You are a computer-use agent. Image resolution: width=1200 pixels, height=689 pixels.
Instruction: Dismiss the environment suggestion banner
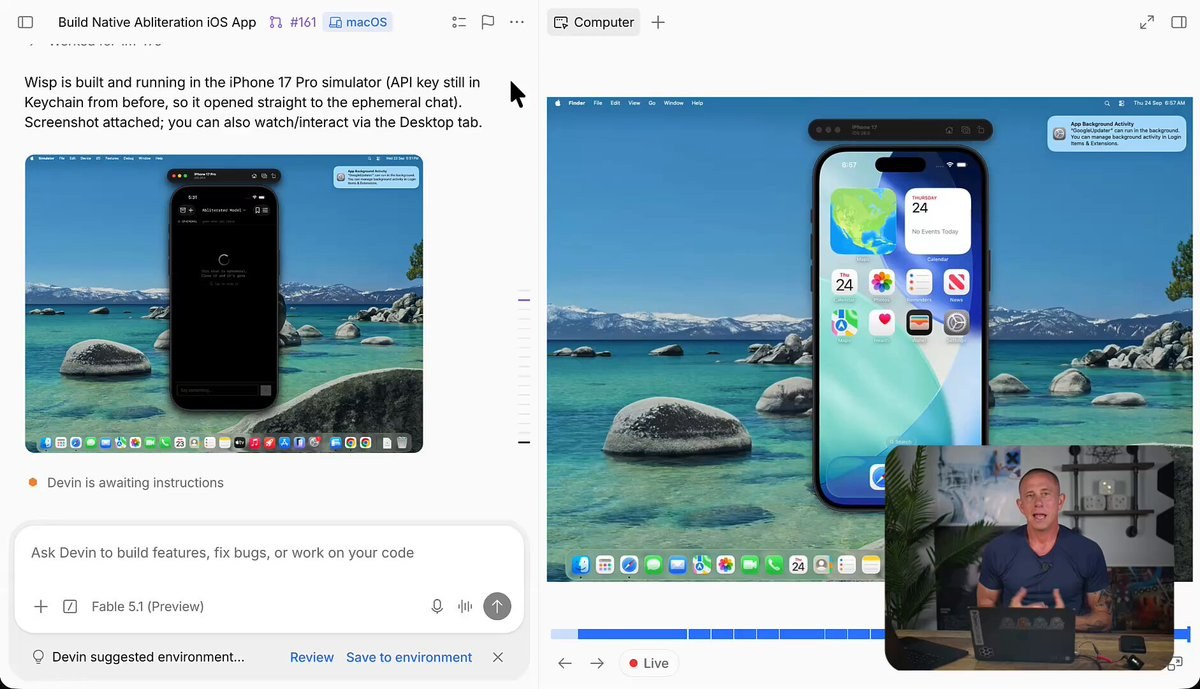point(498,657)
